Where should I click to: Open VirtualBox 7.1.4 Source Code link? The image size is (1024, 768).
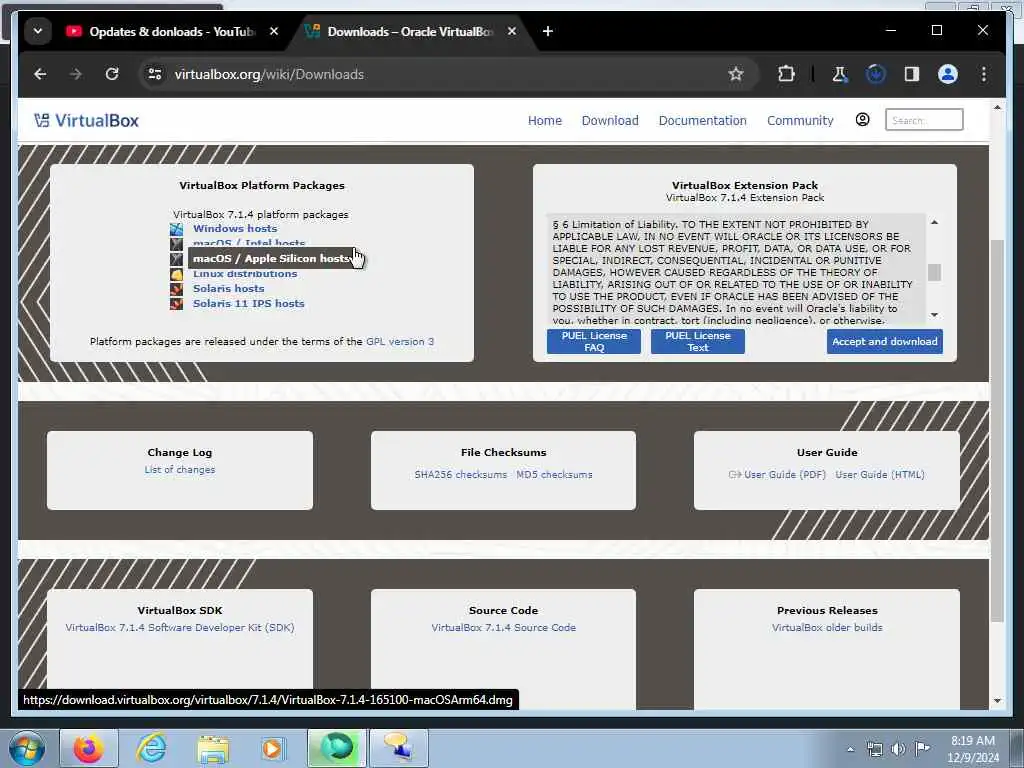[504, 628]
